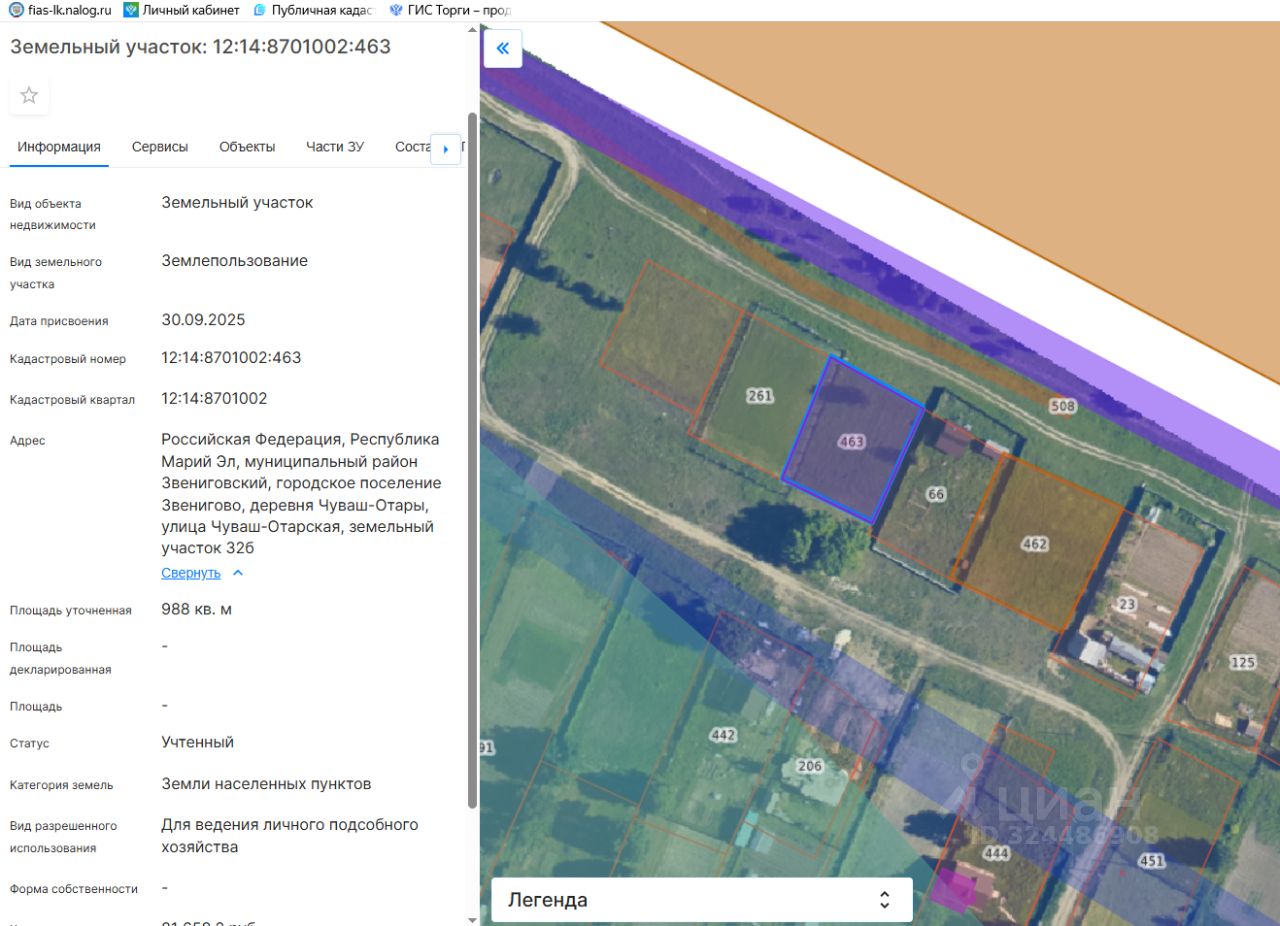Add the land plot to favorites with the star icon
Viewport: 1280px width, 926px height.
pyautogui.click(x=29, y=95)
